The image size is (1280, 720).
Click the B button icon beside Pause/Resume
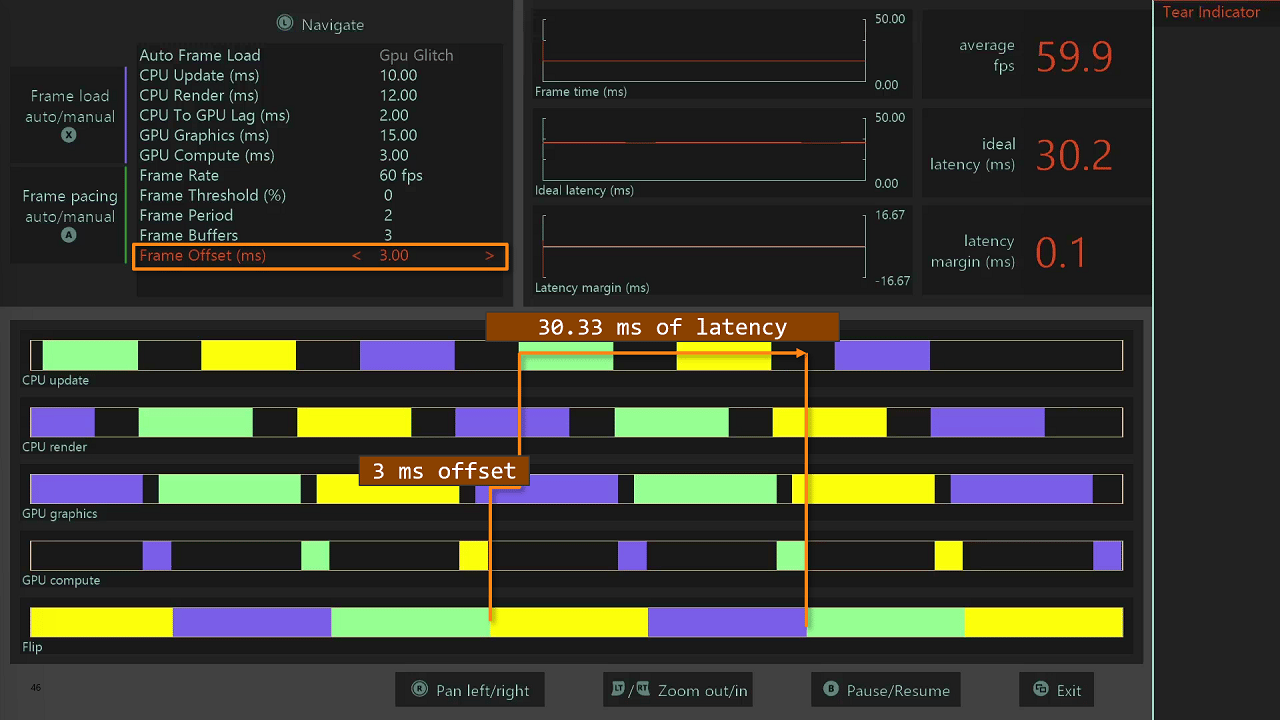coord(830,689)
